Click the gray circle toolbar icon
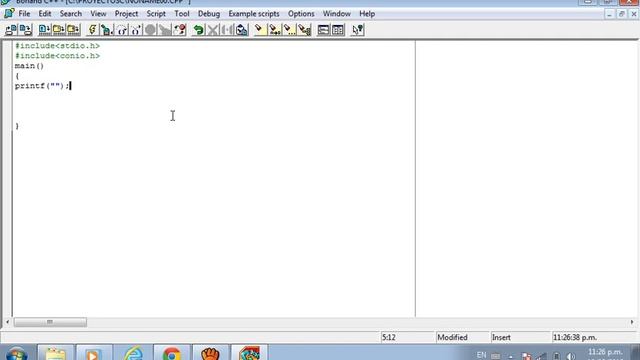The height and width of the screenshot is (360, 640). point(150,30)
